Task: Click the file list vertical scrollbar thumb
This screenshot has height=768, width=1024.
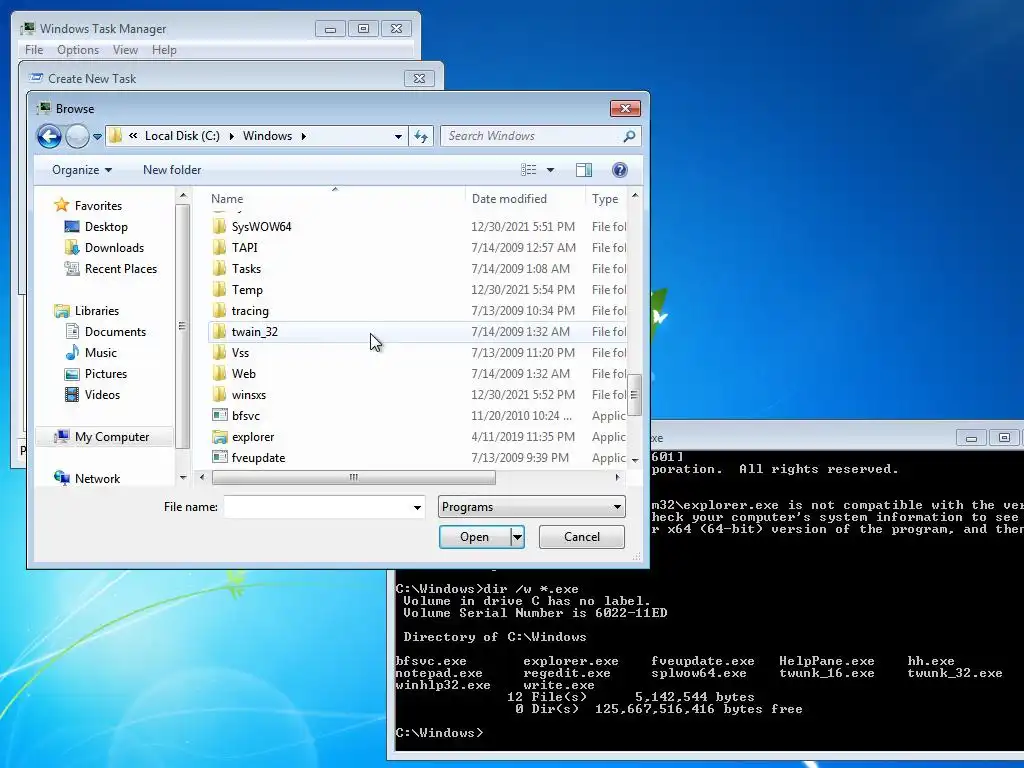Action: 633,394
